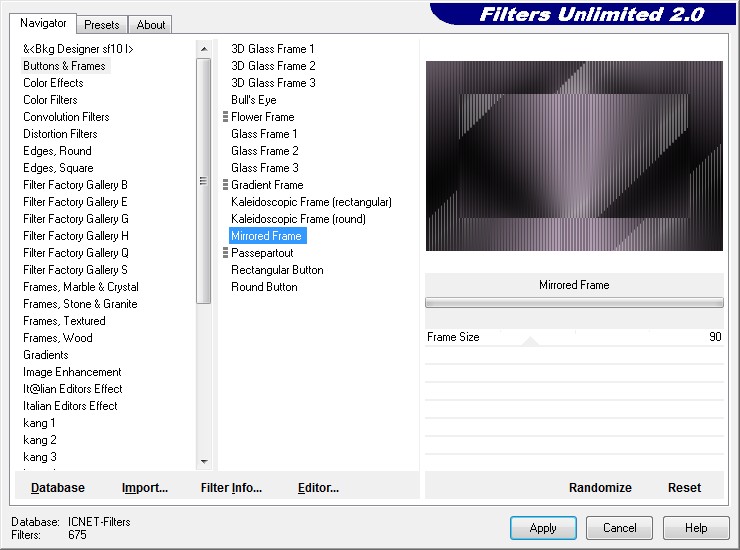Choose Kaleidoscopic Frame (round)
Viewport: 740px width, 550px height.
298,219
